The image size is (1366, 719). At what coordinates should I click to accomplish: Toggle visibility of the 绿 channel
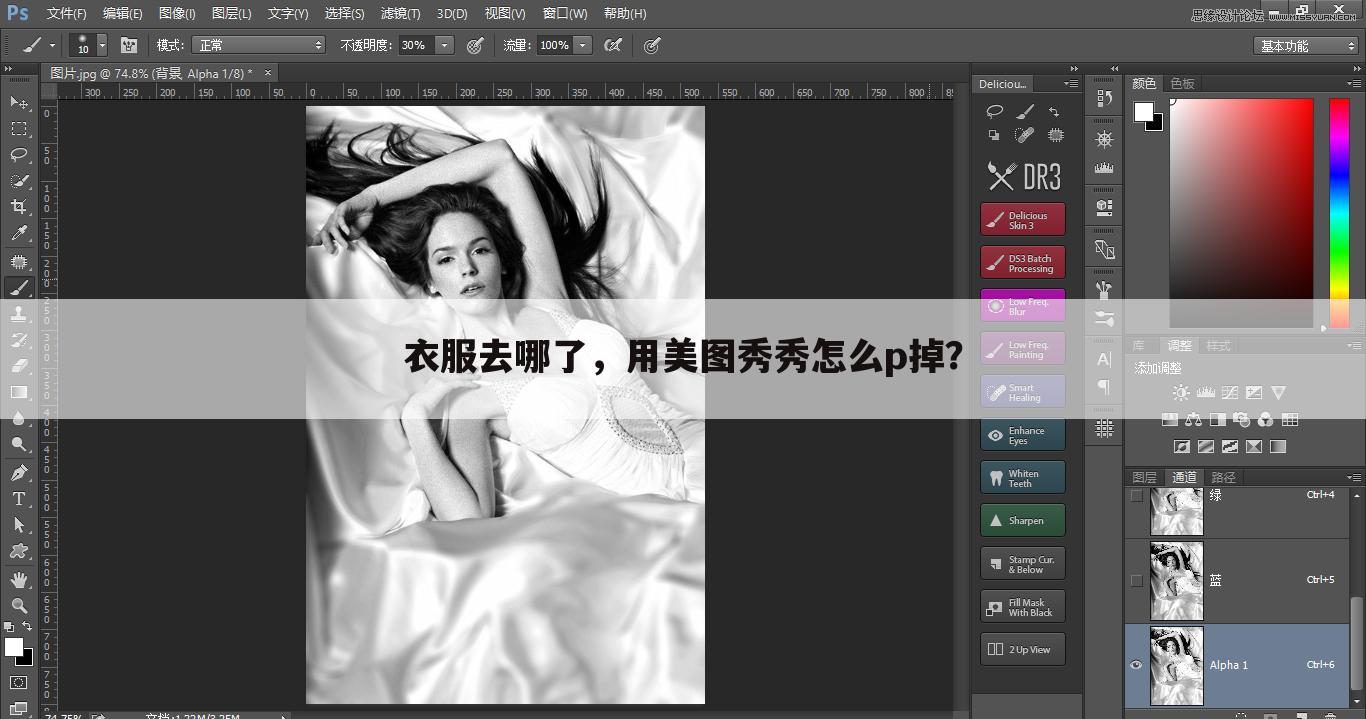pyautogui.click(x=1136, y=496)
